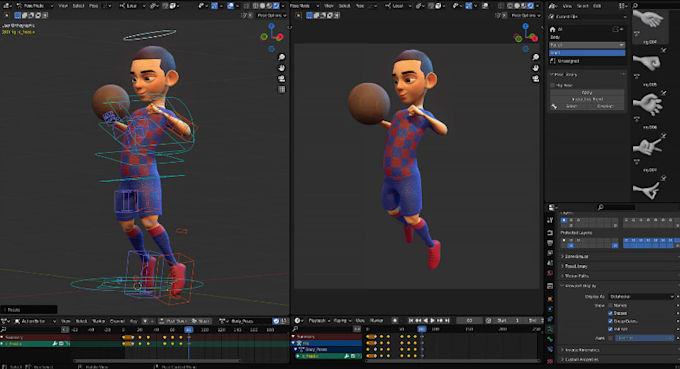The width and height of the screenshot is (680, 369).
Task: Open Select menu in left viewport header
Action: click(78, 6)
